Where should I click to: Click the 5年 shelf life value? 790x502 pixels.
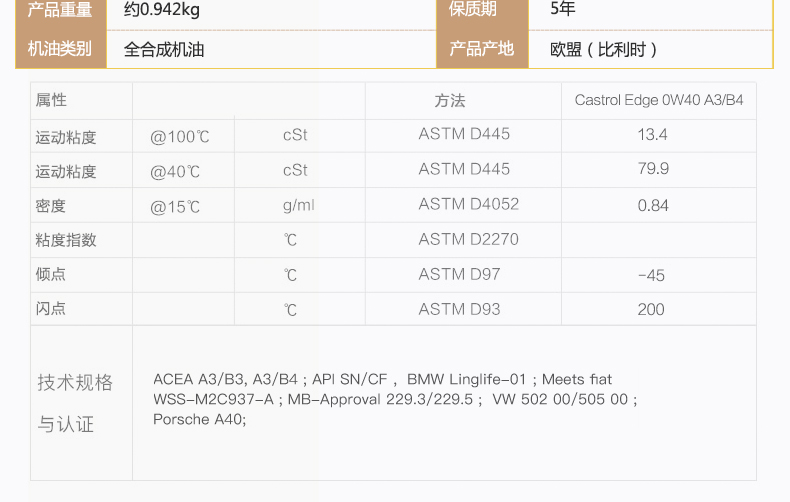click(x=563, y=10)
